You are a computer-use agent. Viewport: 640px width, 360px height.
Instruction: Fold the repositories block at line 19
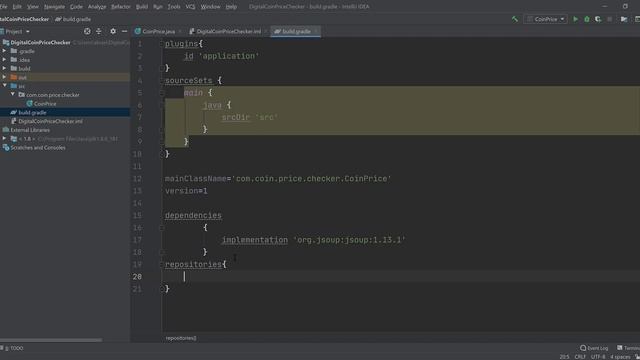click(162, 264)
